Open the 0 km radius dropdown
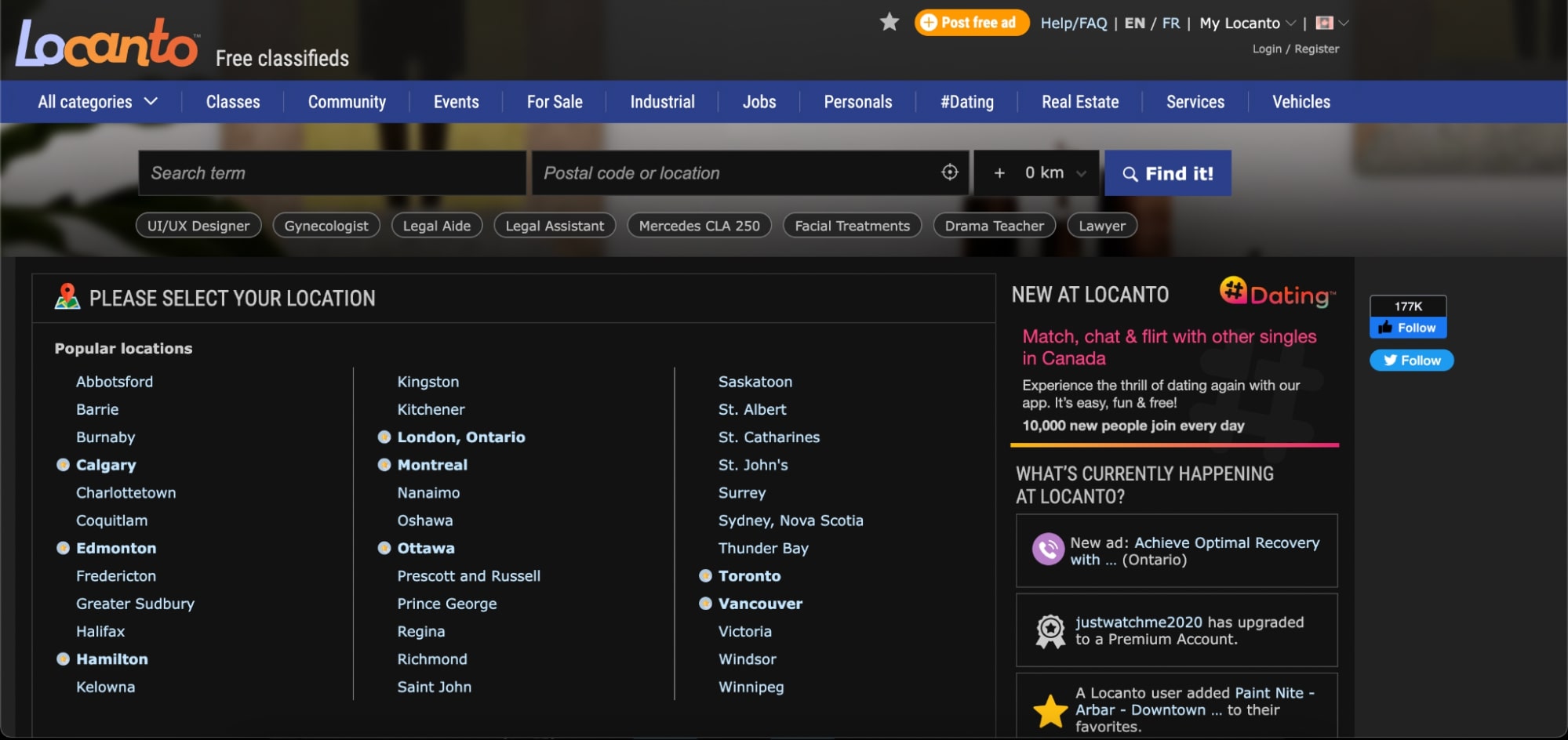This screenshot has height=740, width=1568. point(1055,173)
